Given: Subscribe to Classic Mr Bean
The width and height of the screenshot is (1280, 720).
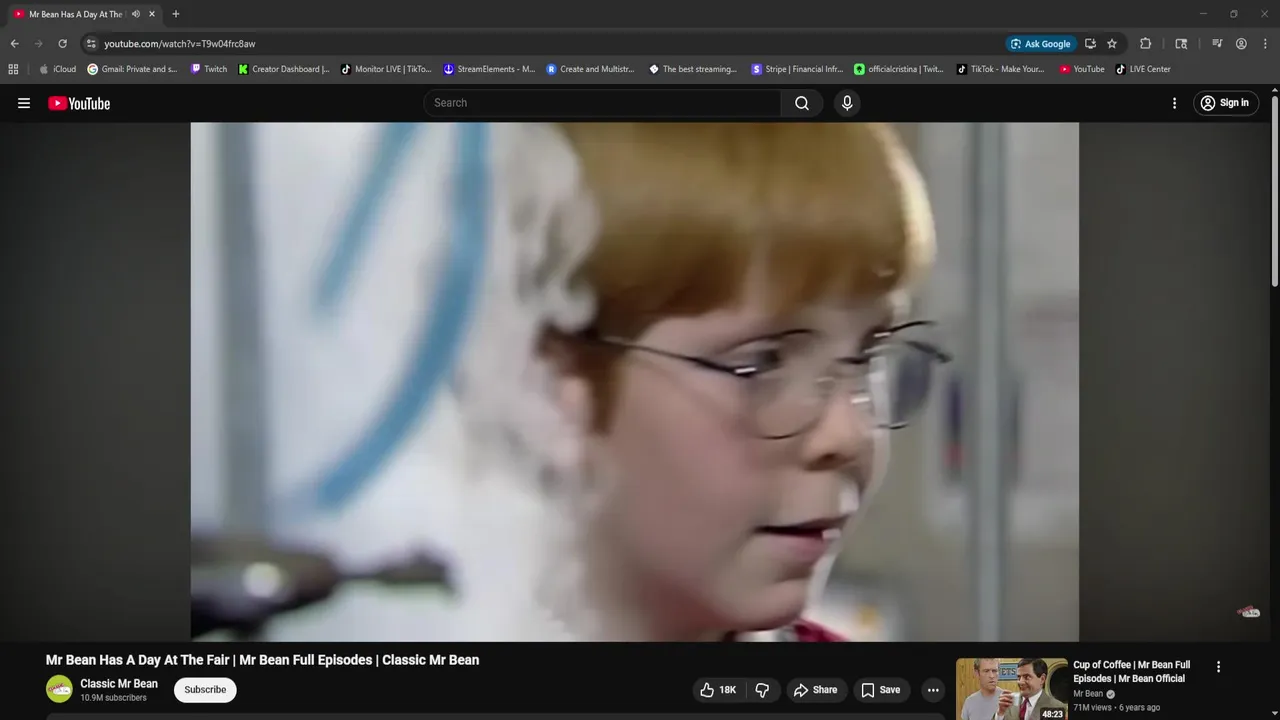Looking at the screenshot, I should tap(205, 690).
